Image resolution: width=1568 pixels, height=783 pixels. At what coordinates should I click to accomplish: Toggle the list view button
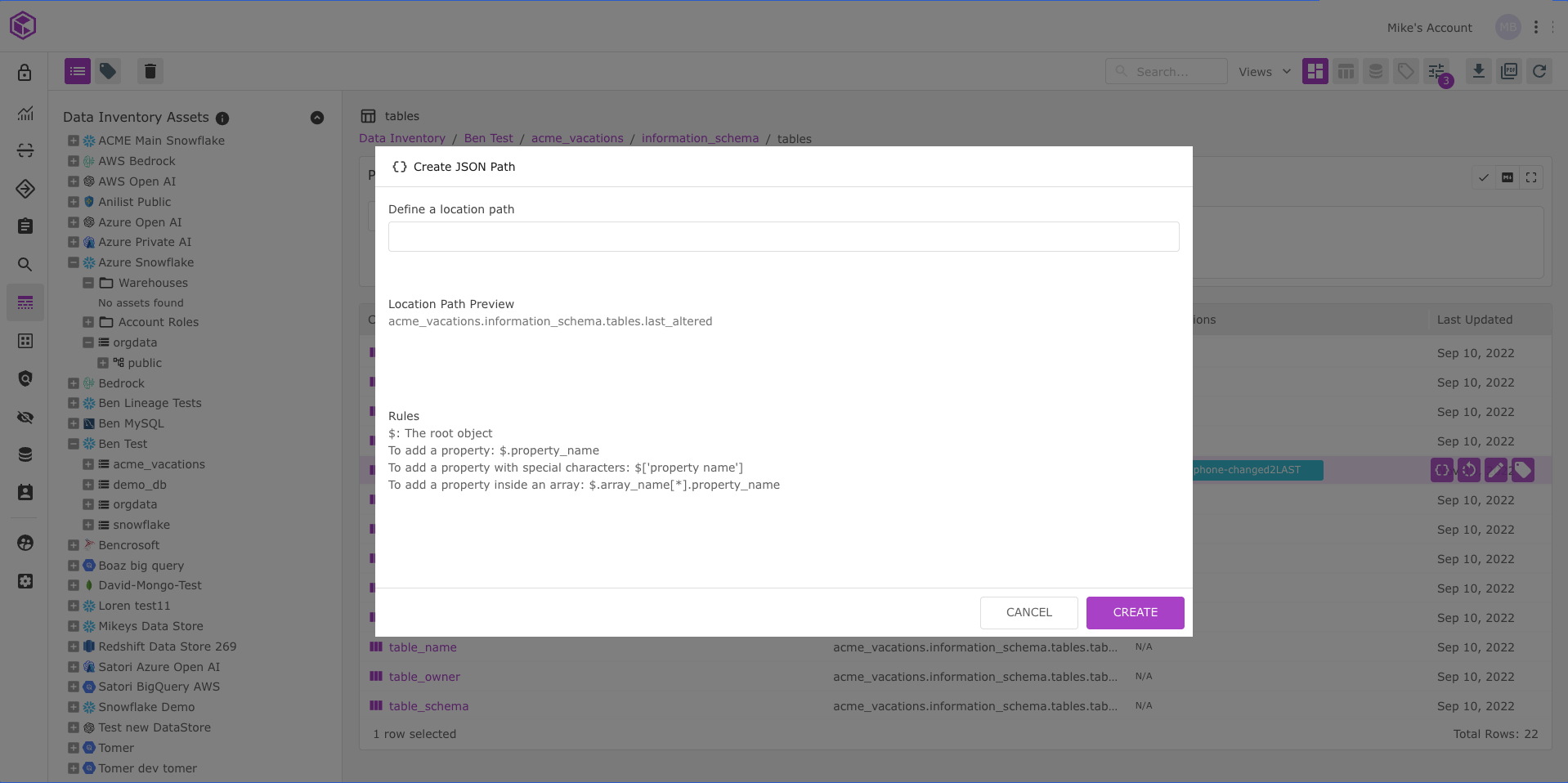(x=78, y=72)
